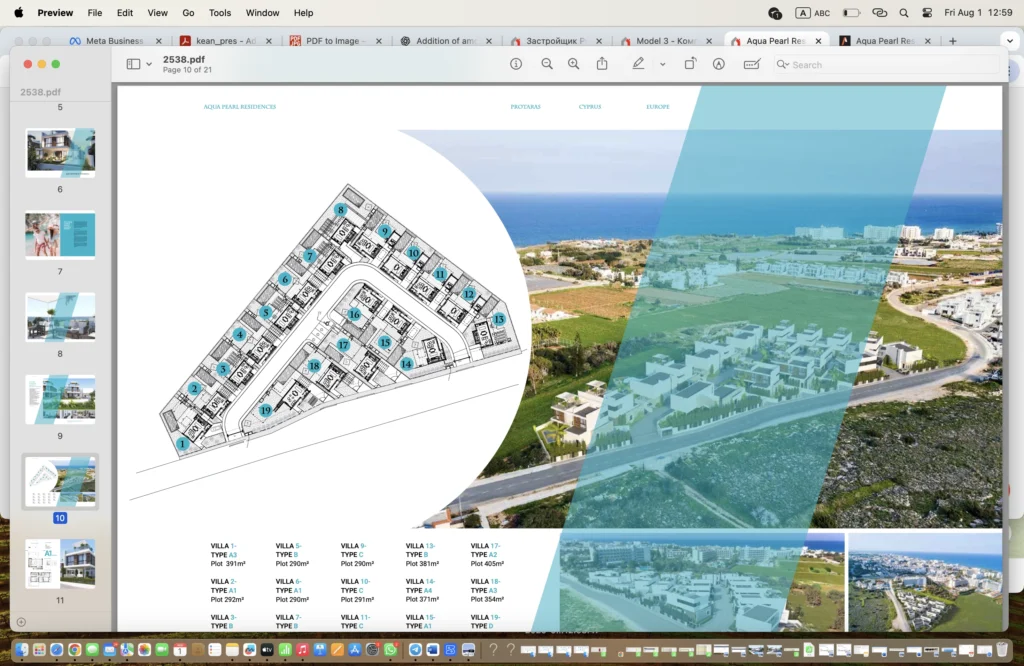This screenshot has width=1024, height=666.
Task: Open Messages from the Dock
Action: pyautogui.click(x=92, y=650)
